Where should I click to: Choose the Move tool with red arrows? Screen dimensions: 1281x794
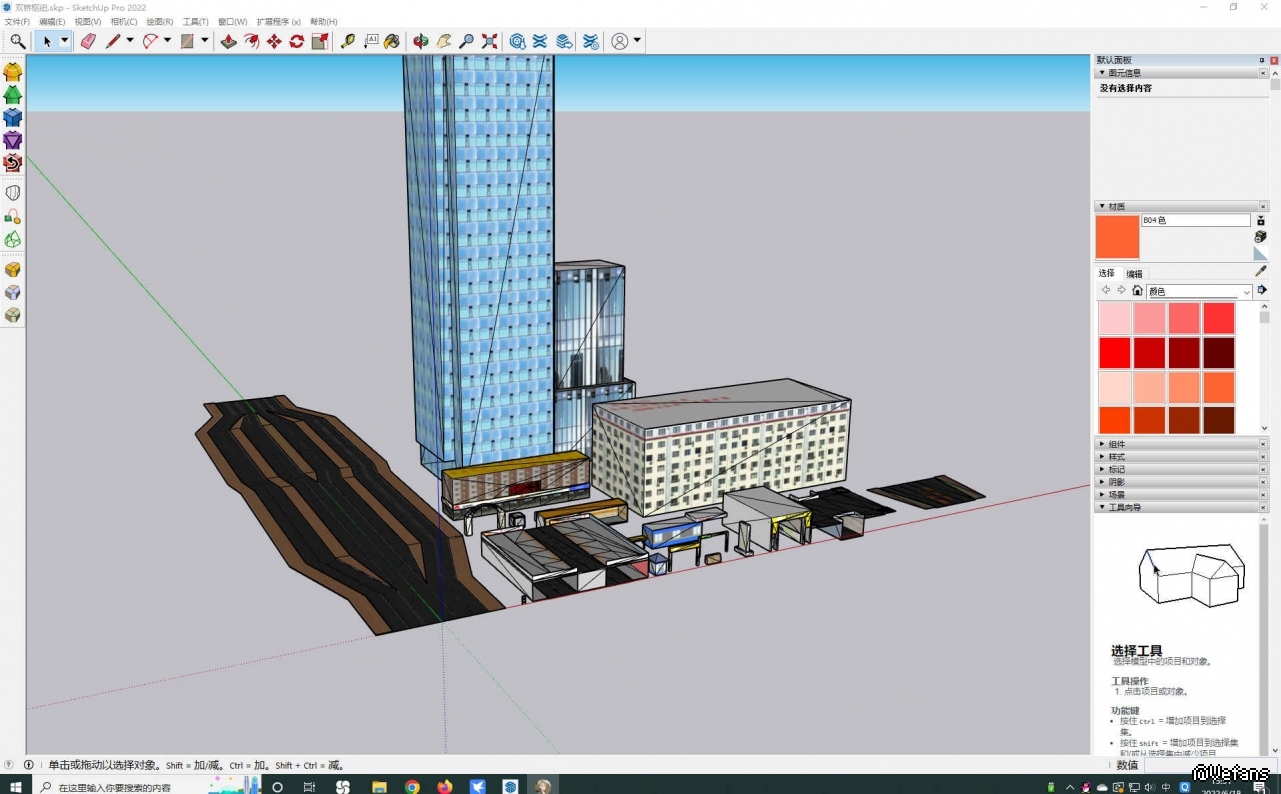coord(274,41)
